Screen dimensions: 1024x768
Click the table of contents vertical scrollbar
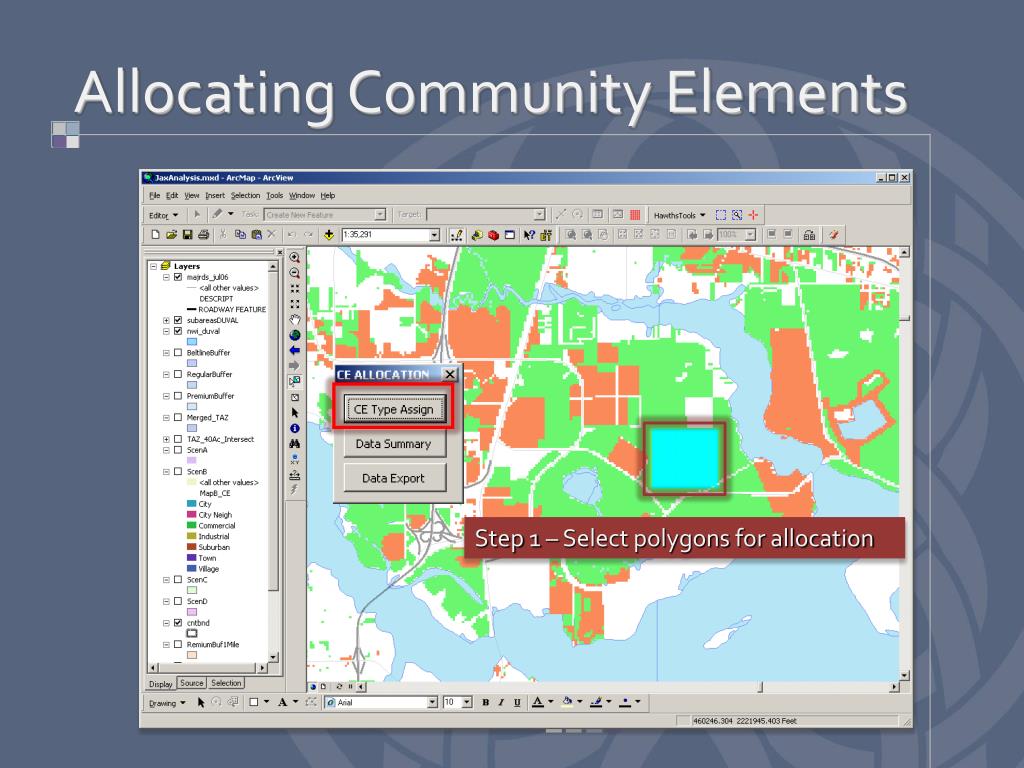[x=273, y=462]
